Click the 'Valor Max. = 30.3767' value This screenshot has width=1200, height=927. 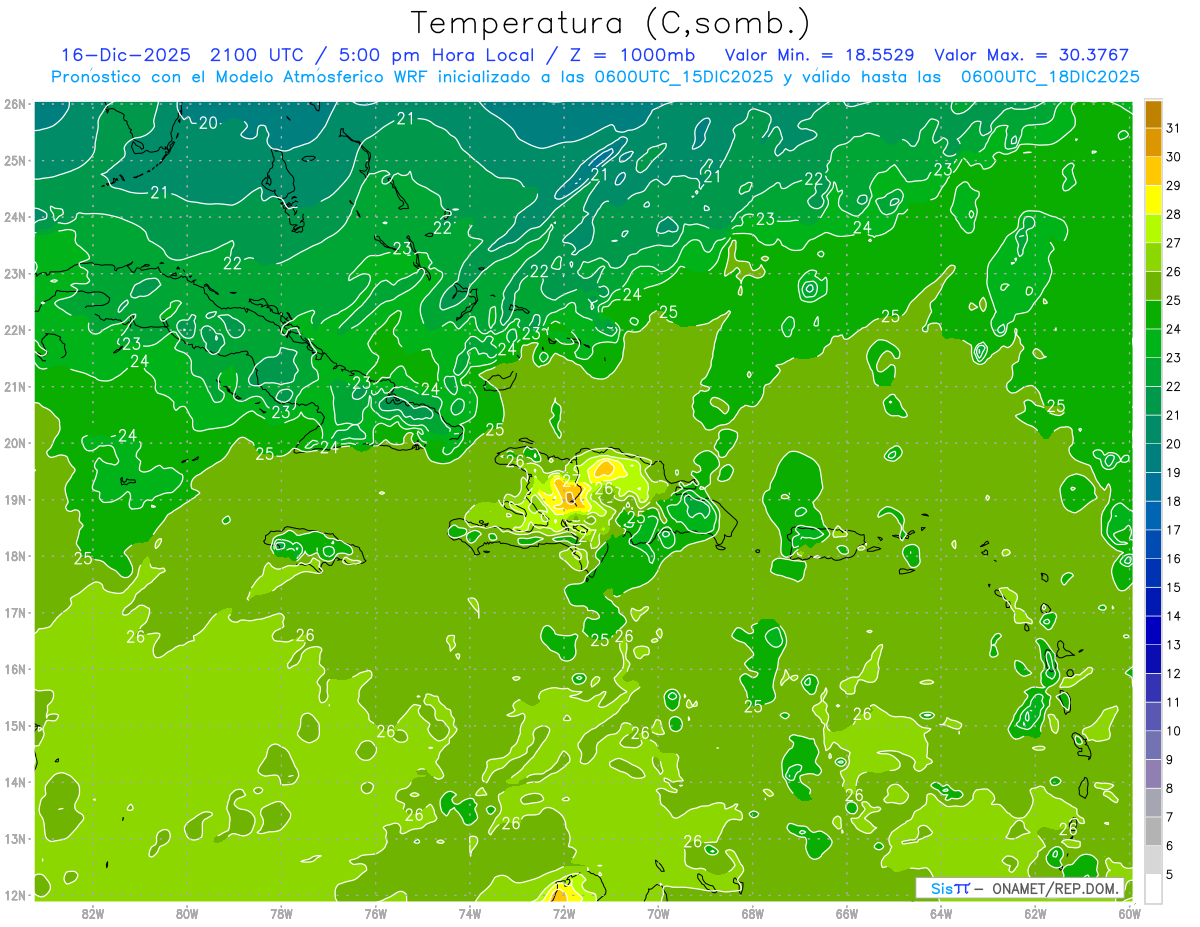pos(1030,54)
